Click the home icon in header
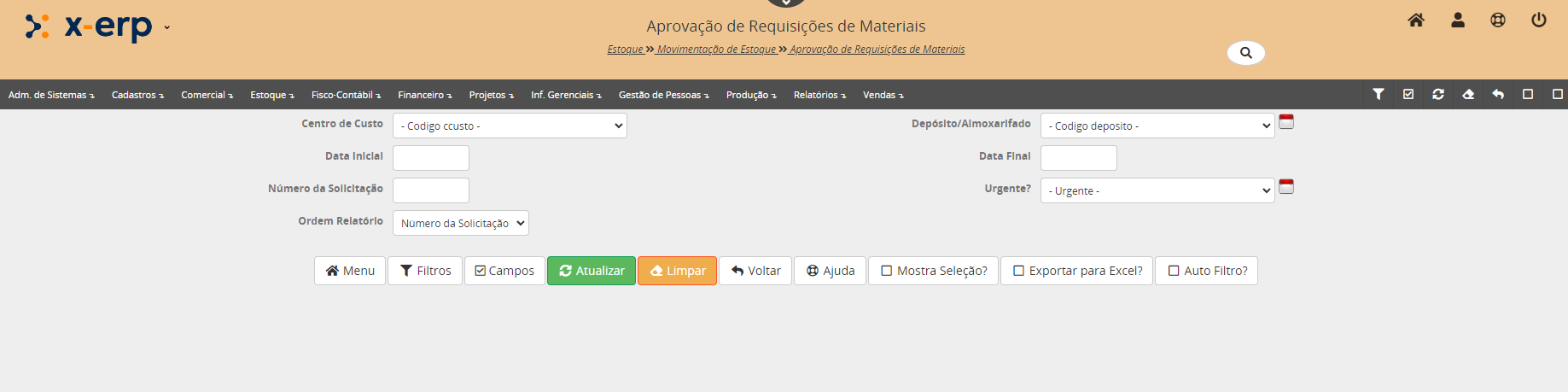 coord(1416,20)
